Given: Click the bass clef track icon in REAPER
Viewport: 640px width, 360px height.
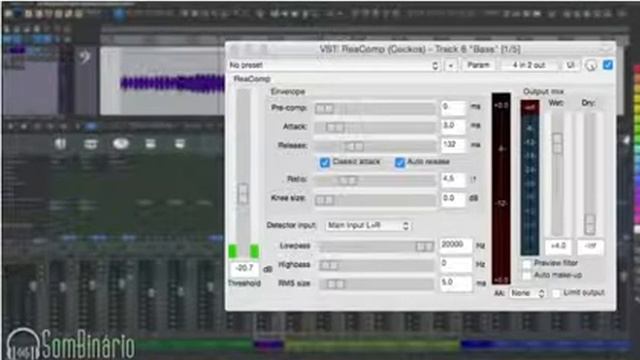Looking at the screenshot, I should click(85, 57).
